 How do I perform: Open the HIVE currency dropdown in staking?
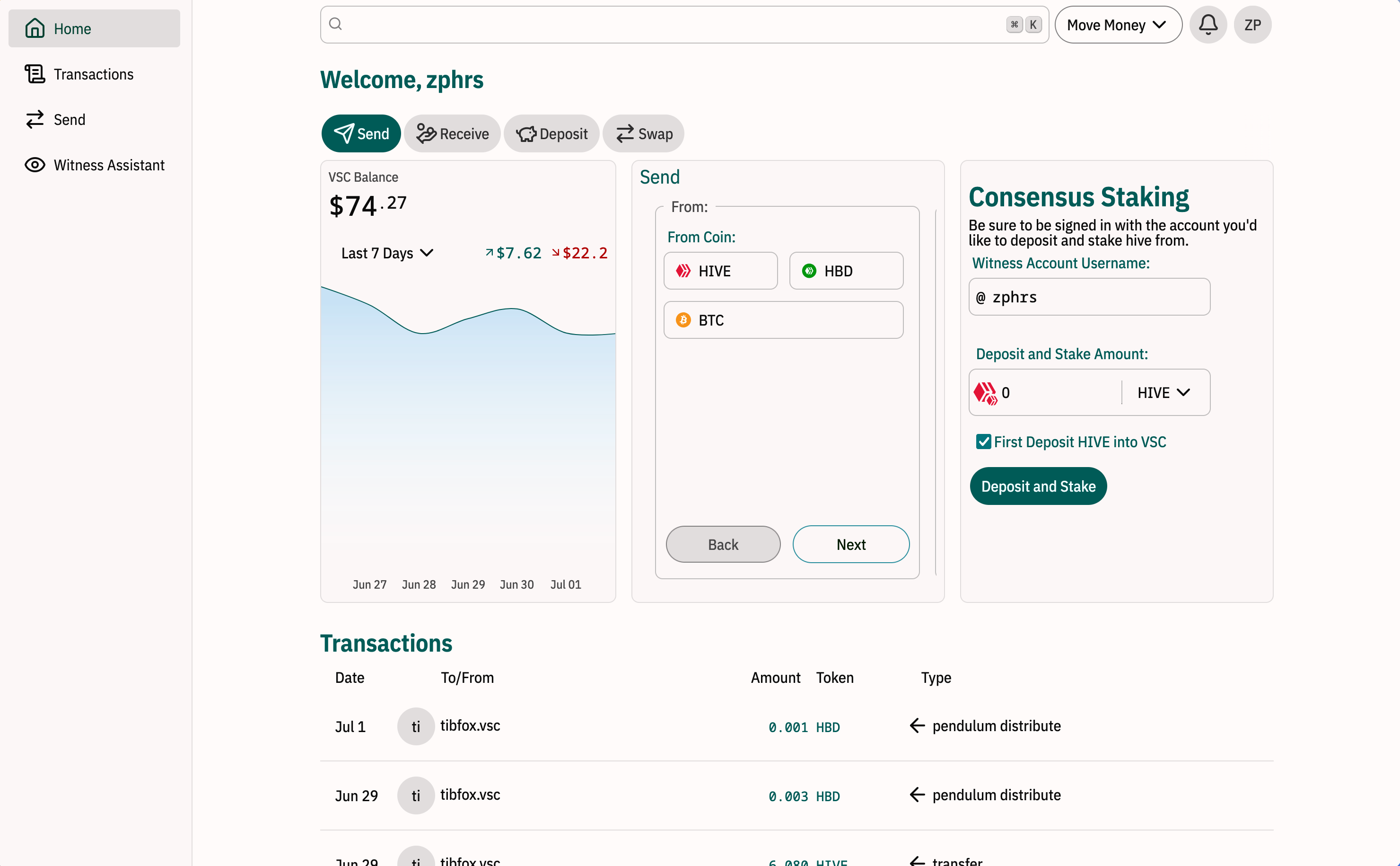point(1164,393)
